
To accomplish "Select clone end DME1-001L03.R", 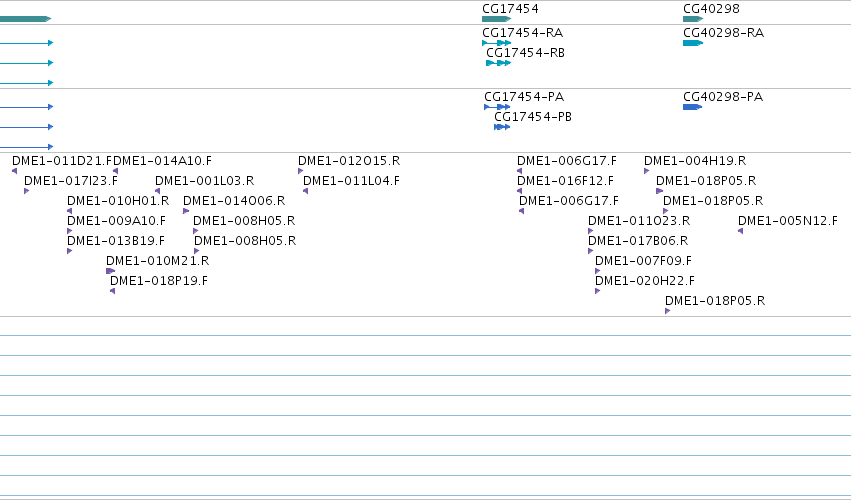I will pos(205,181).
